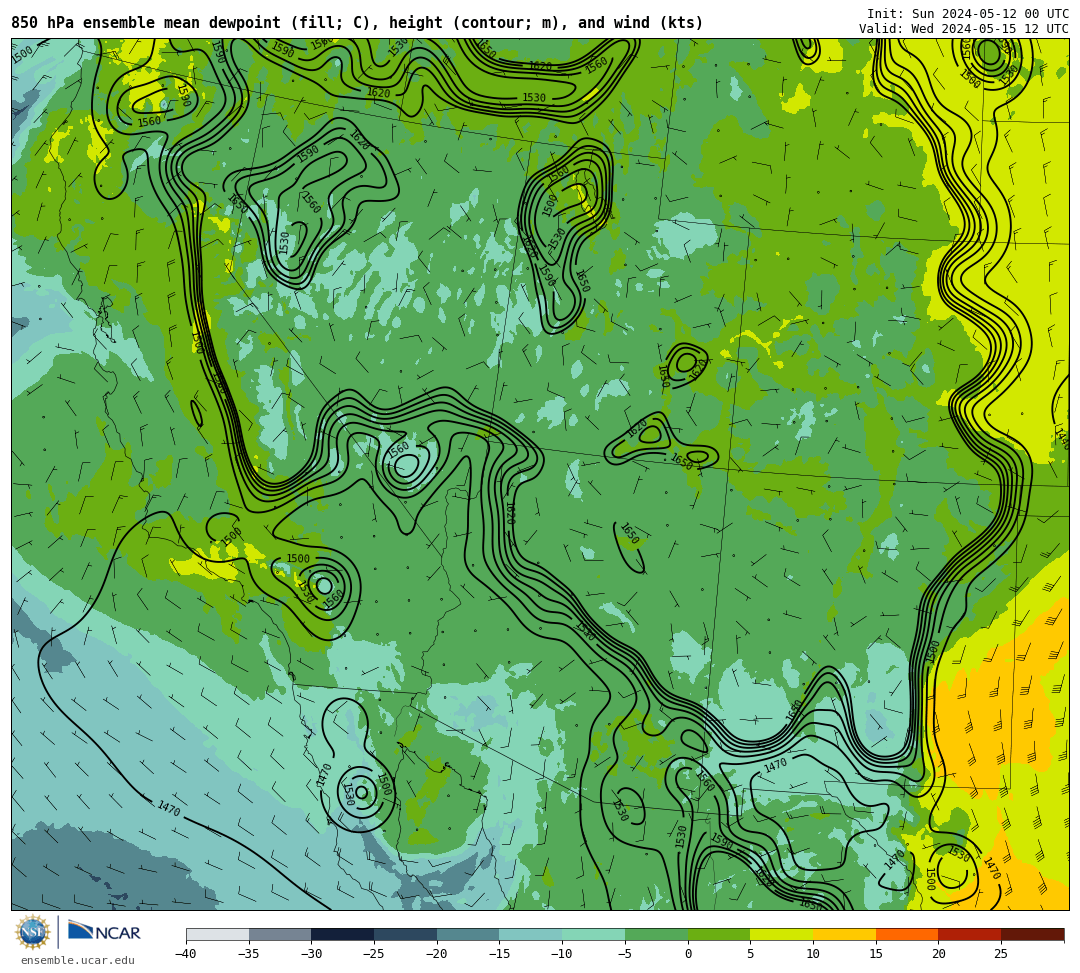Viewport: 1080px width, 973px height.
Task: Click the 10 colorbar tick label
Action: (813, 954)
